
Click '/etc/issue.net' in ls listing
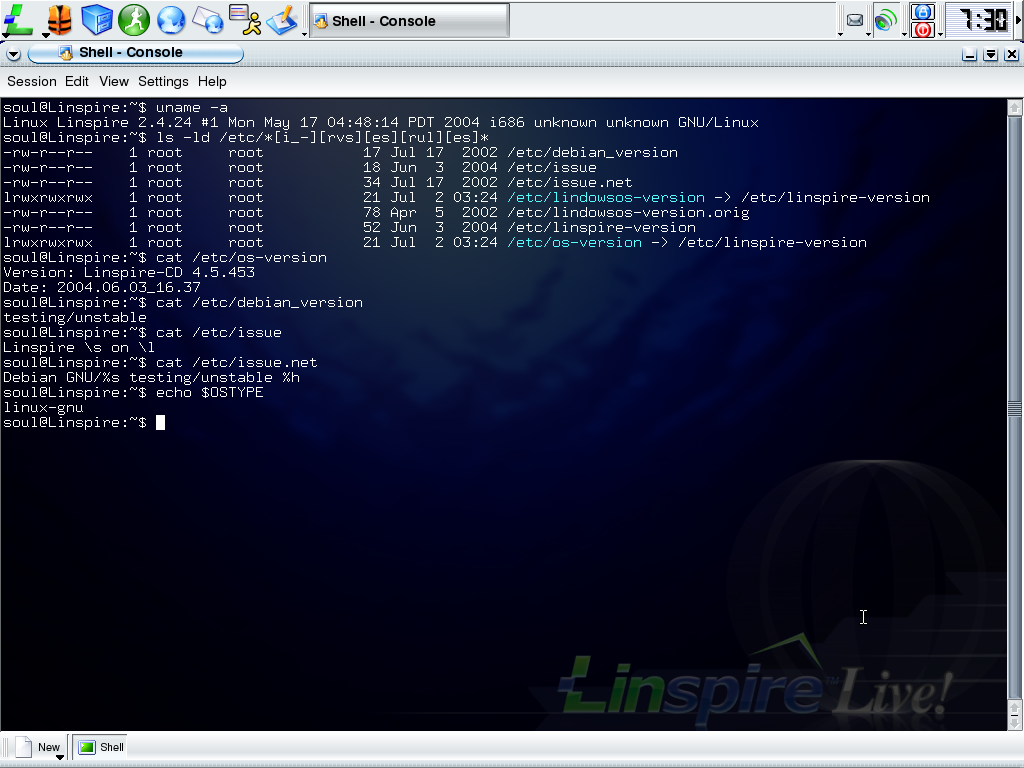(x=569, y=182)
